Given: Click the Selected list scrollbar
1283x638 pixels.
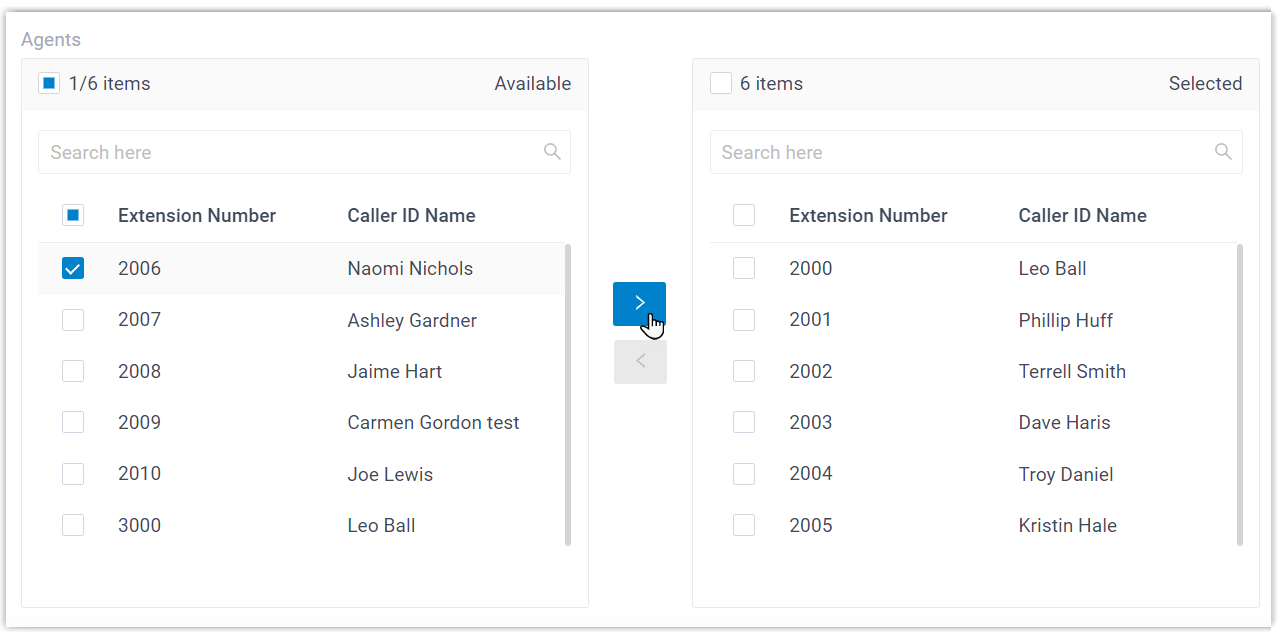Looking at the screenshot, I should 1240,394.
